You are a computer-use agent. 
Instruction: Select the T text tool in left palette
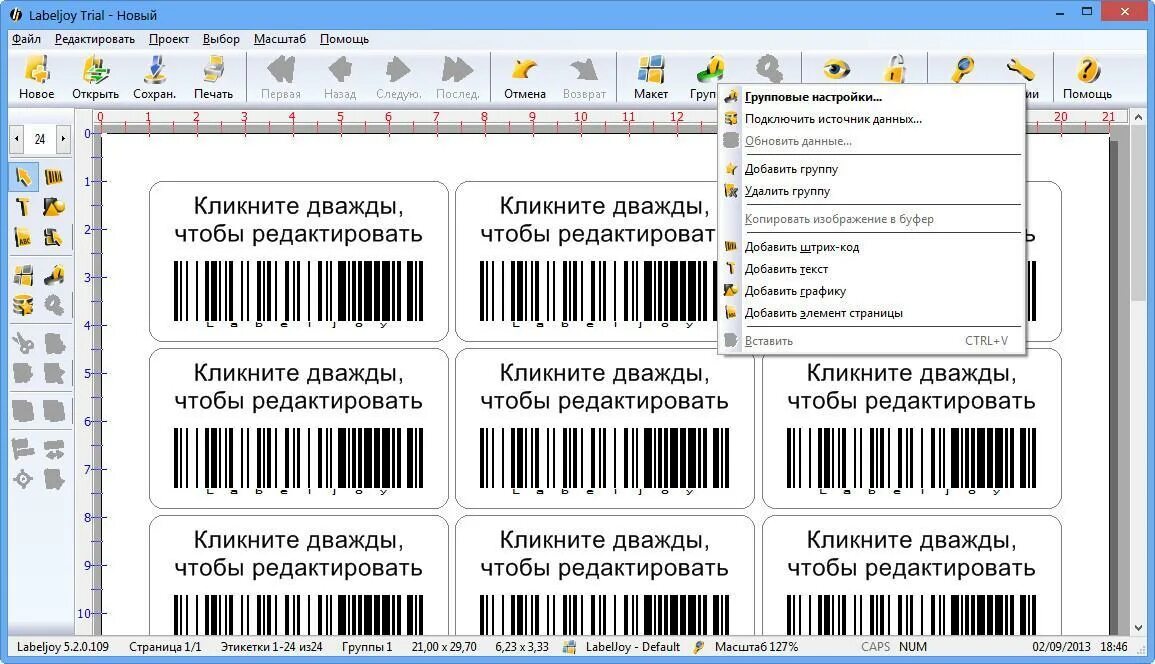[x=24, y=207]
